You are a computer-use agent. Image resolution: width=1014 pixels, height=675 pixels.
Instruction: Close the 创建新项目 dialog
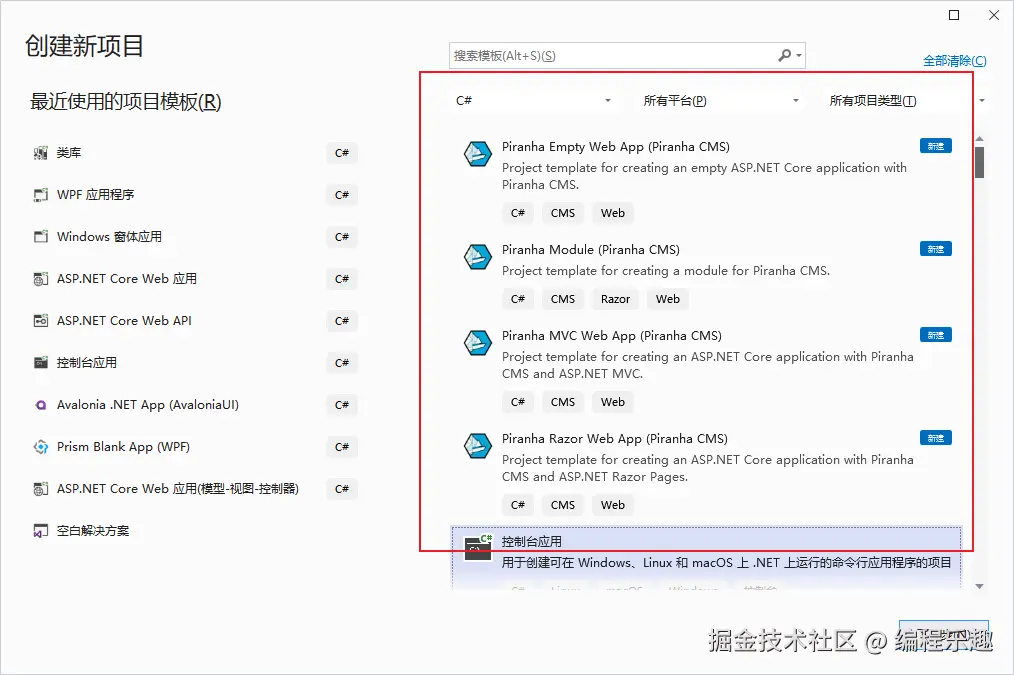994,15
